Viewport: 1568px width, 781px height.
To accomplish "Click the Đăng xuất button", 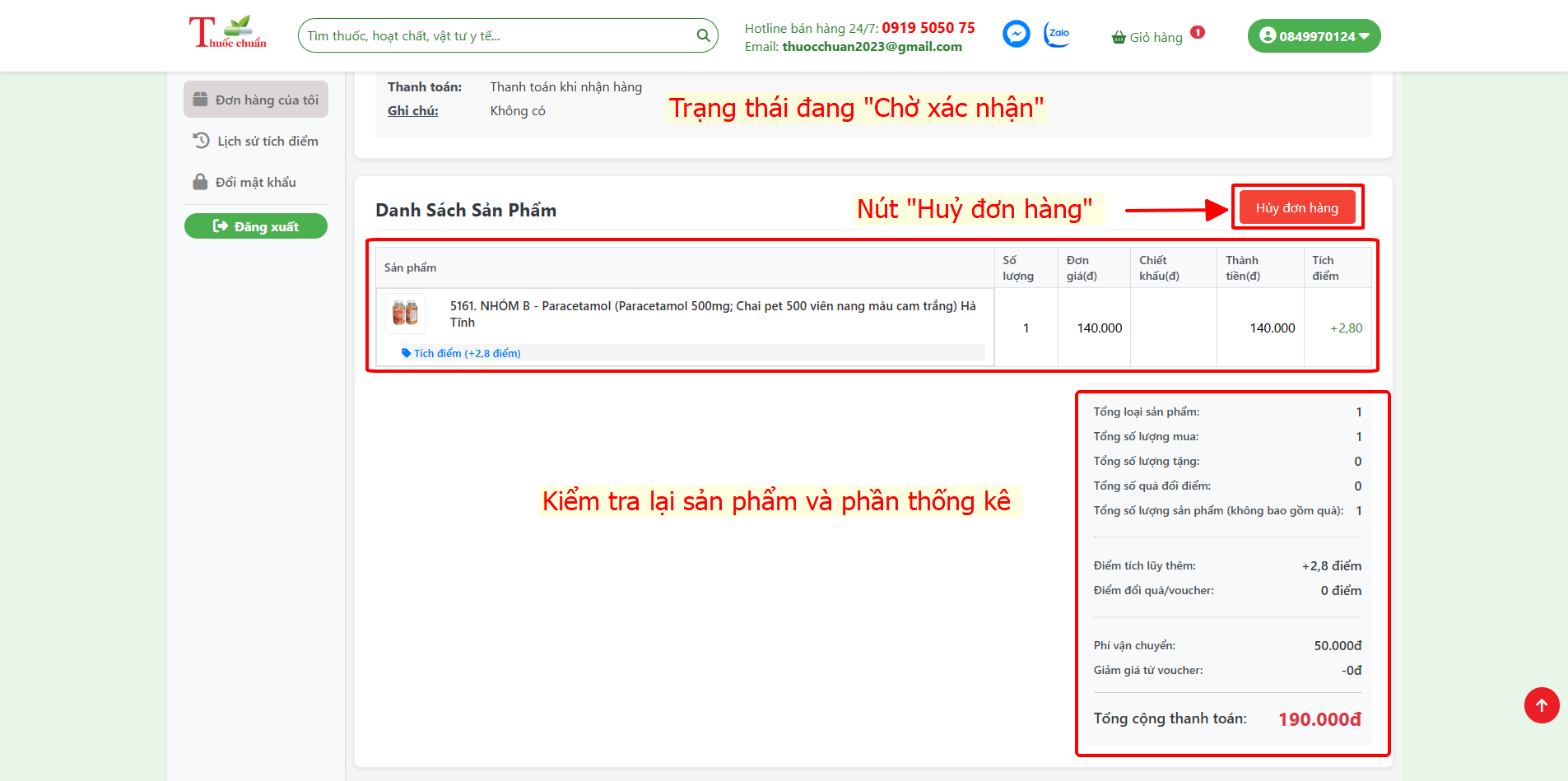I will [256, 225].
